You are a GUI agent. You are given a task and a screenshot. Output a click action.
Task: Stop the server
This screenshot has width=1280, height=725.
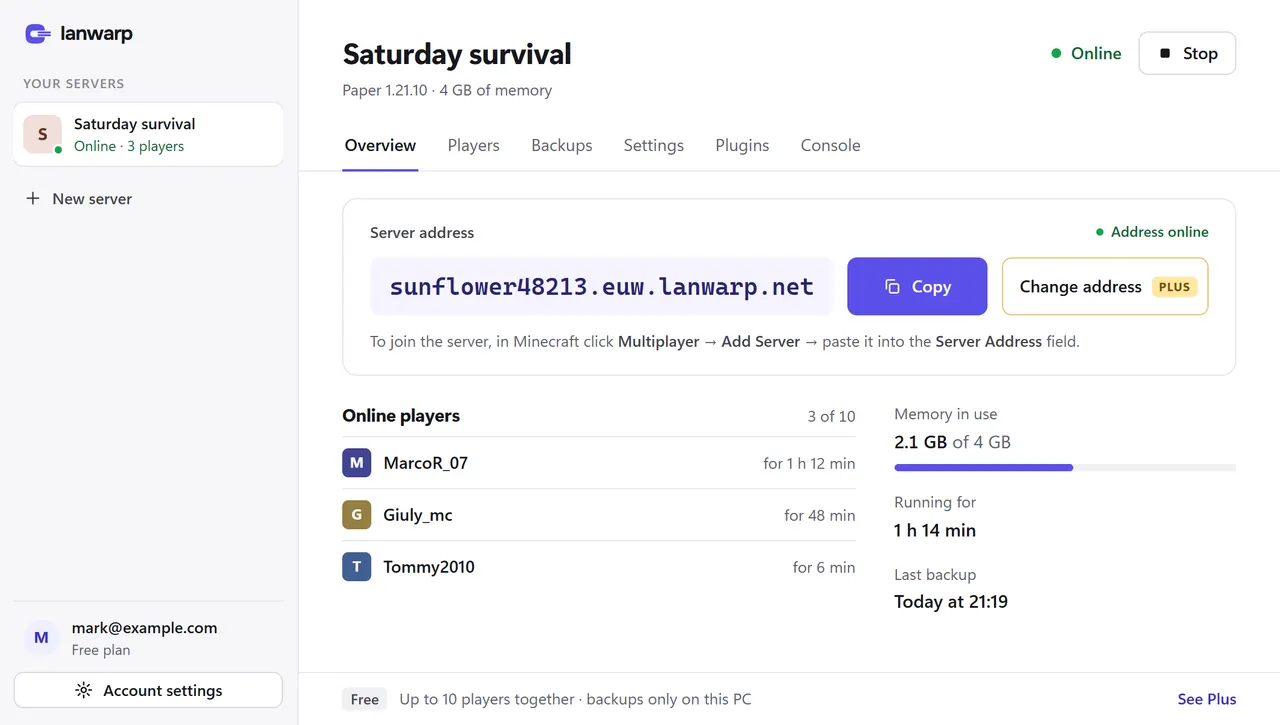tap(1187, 54)
